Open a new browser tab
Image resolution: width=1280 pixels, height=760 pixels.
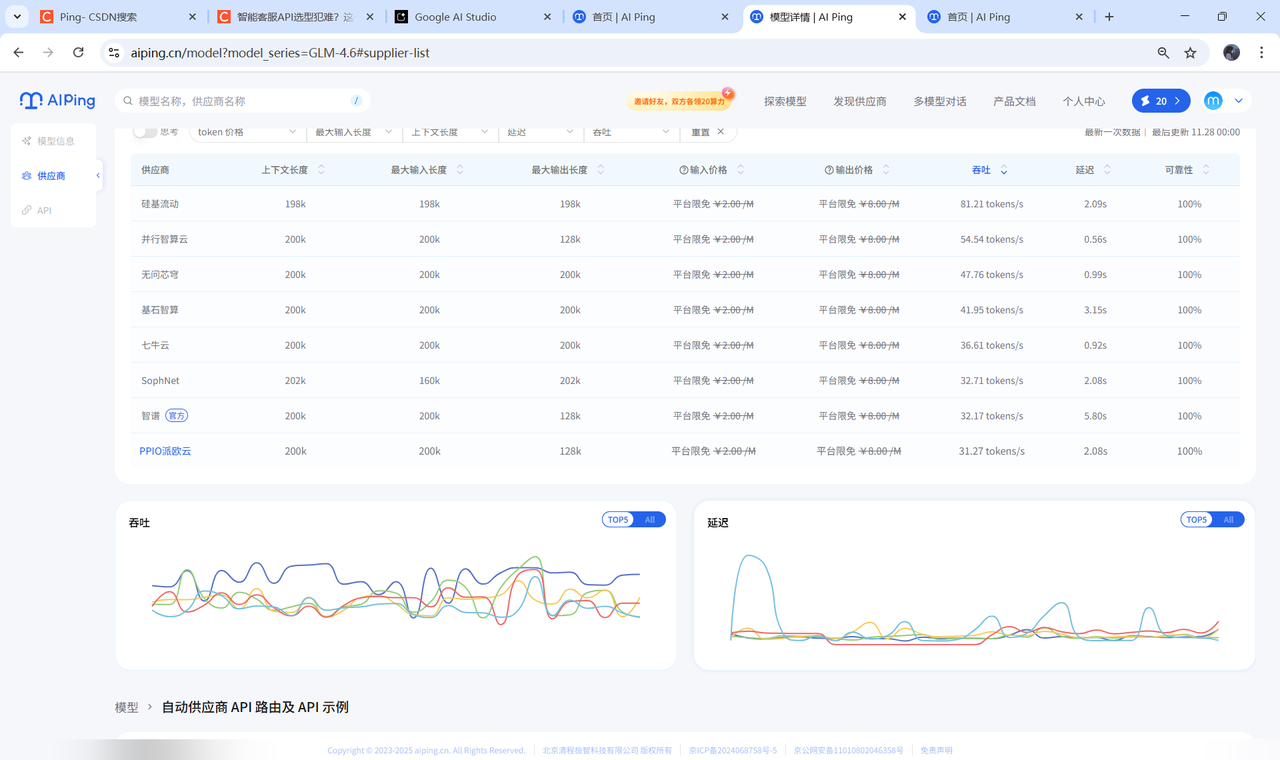click(x=1109, y=17)
